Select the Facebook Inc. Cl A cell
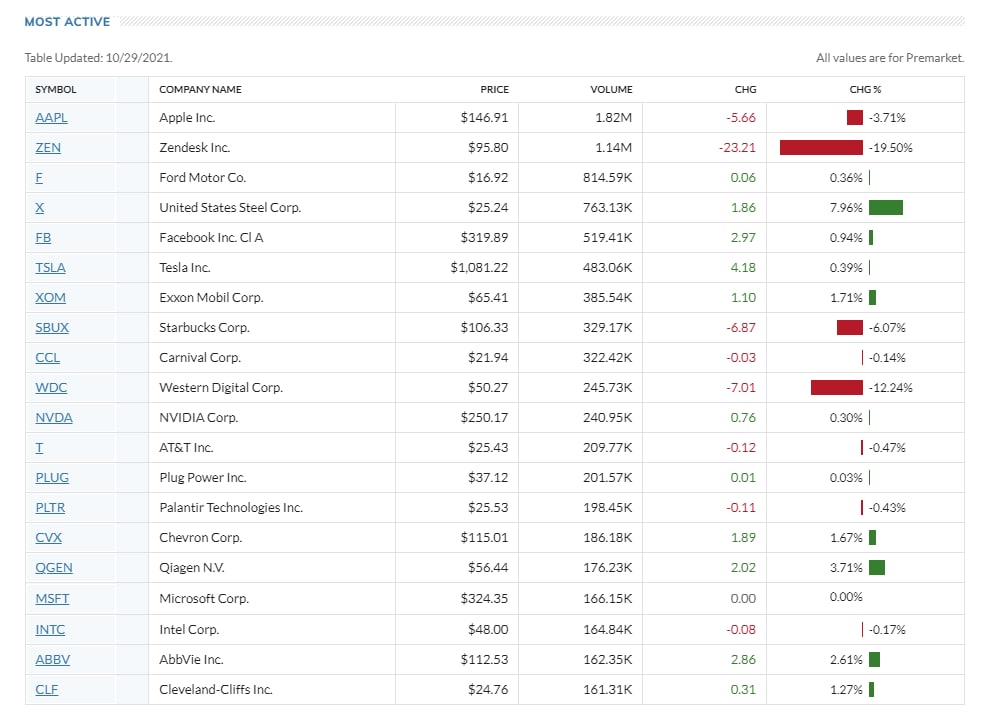This screenshot has height=718, width=982. (272, 238)
